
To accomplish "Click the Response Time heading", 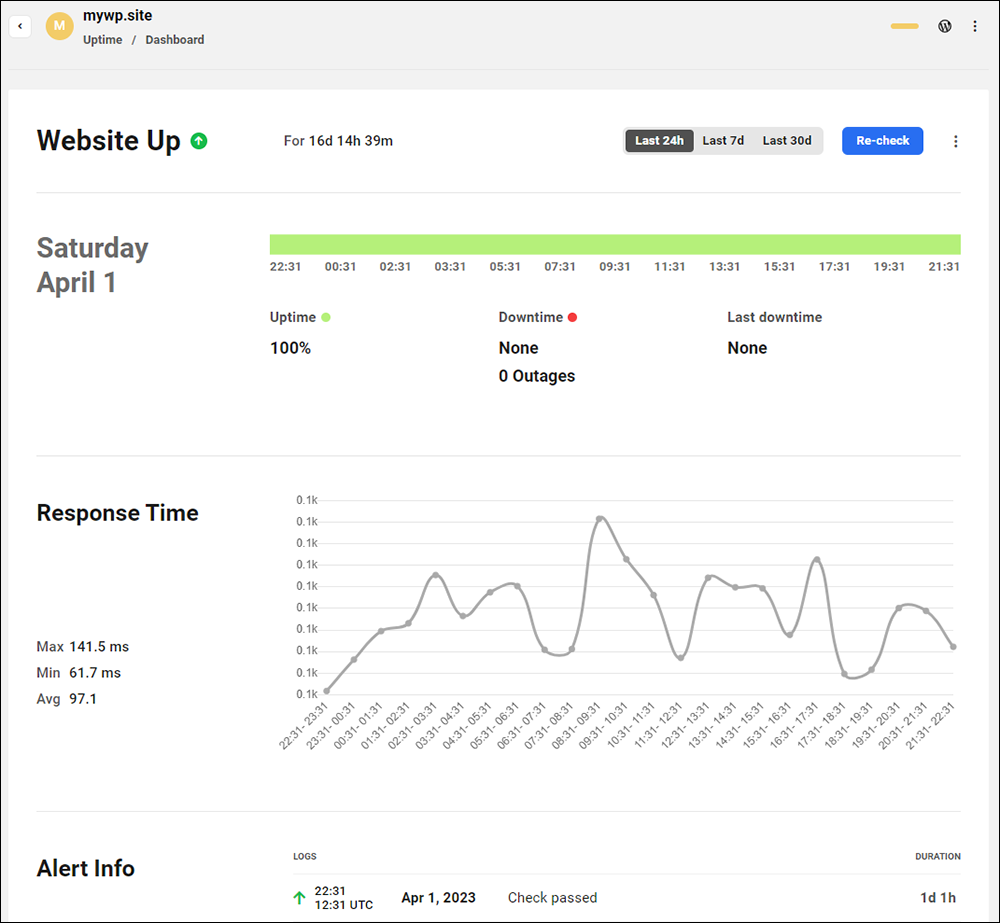I will click(x=117, y=513).
